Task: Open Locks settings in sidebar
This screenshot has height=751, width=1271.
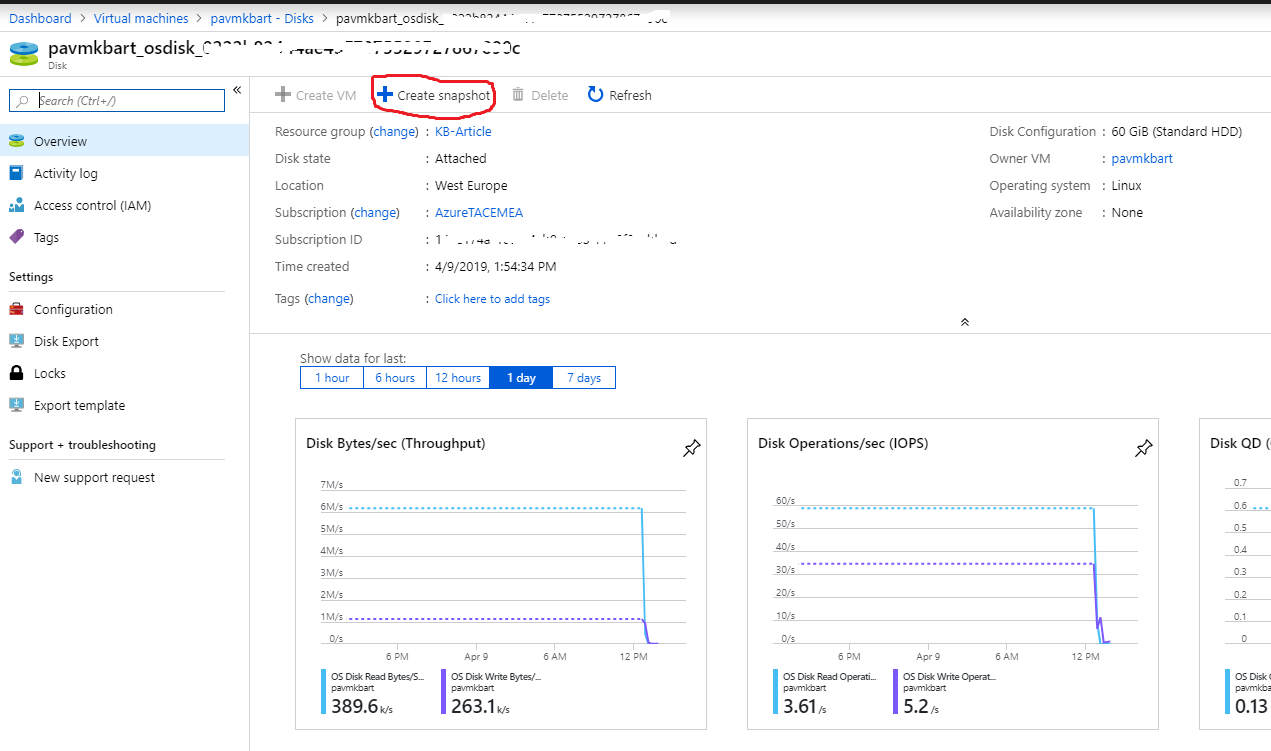Action: (50, 374)
